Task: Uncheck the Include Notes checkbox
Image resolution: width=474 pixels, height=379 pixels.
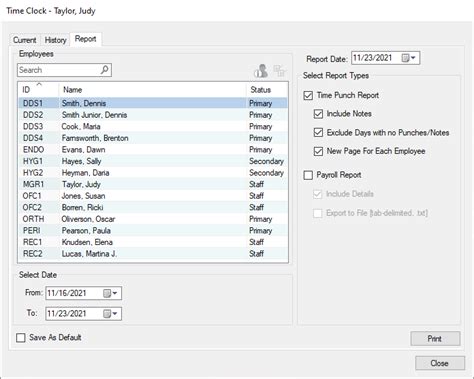Action: (x=318, y=114)
